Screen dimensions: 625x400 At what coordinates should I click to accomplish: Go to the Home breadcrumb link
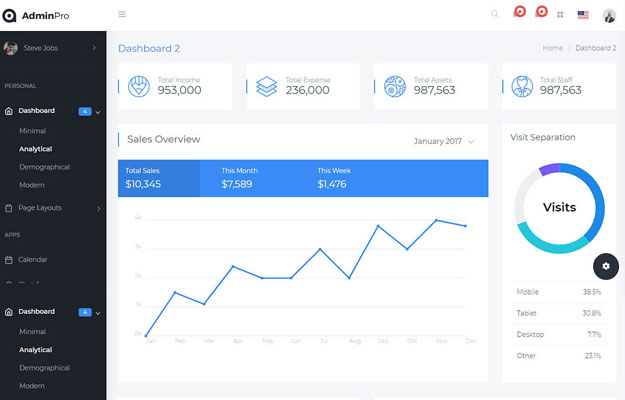click(552, 48)
